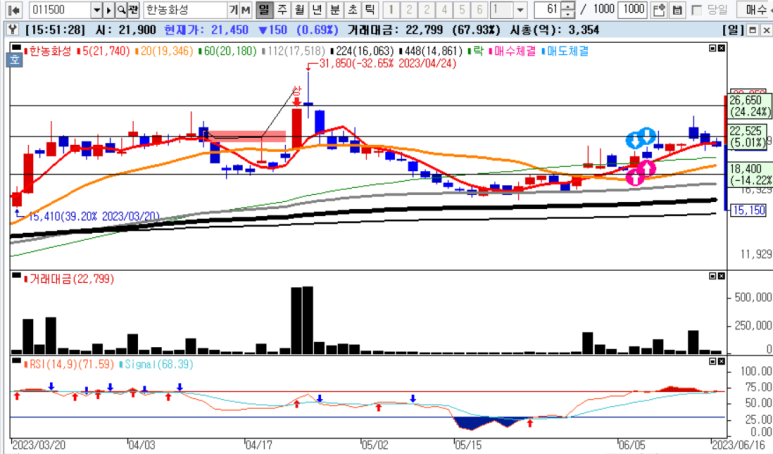The height and width of the screenshot is (454, 773).
Task: Click toolbar number button 1
Action: 391,9
